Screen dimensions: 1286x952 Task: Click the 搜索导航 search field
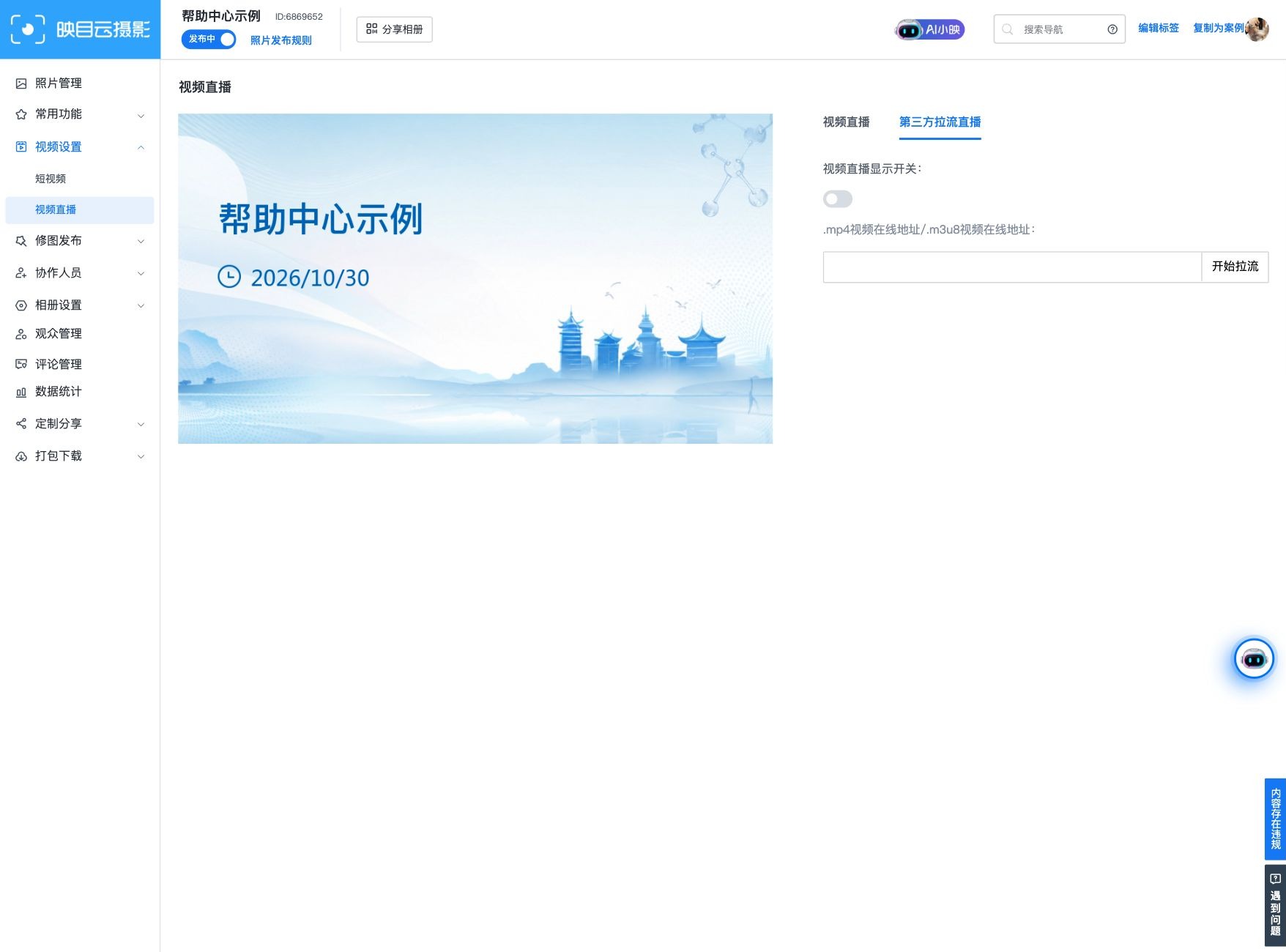[x=1059, y=29]
